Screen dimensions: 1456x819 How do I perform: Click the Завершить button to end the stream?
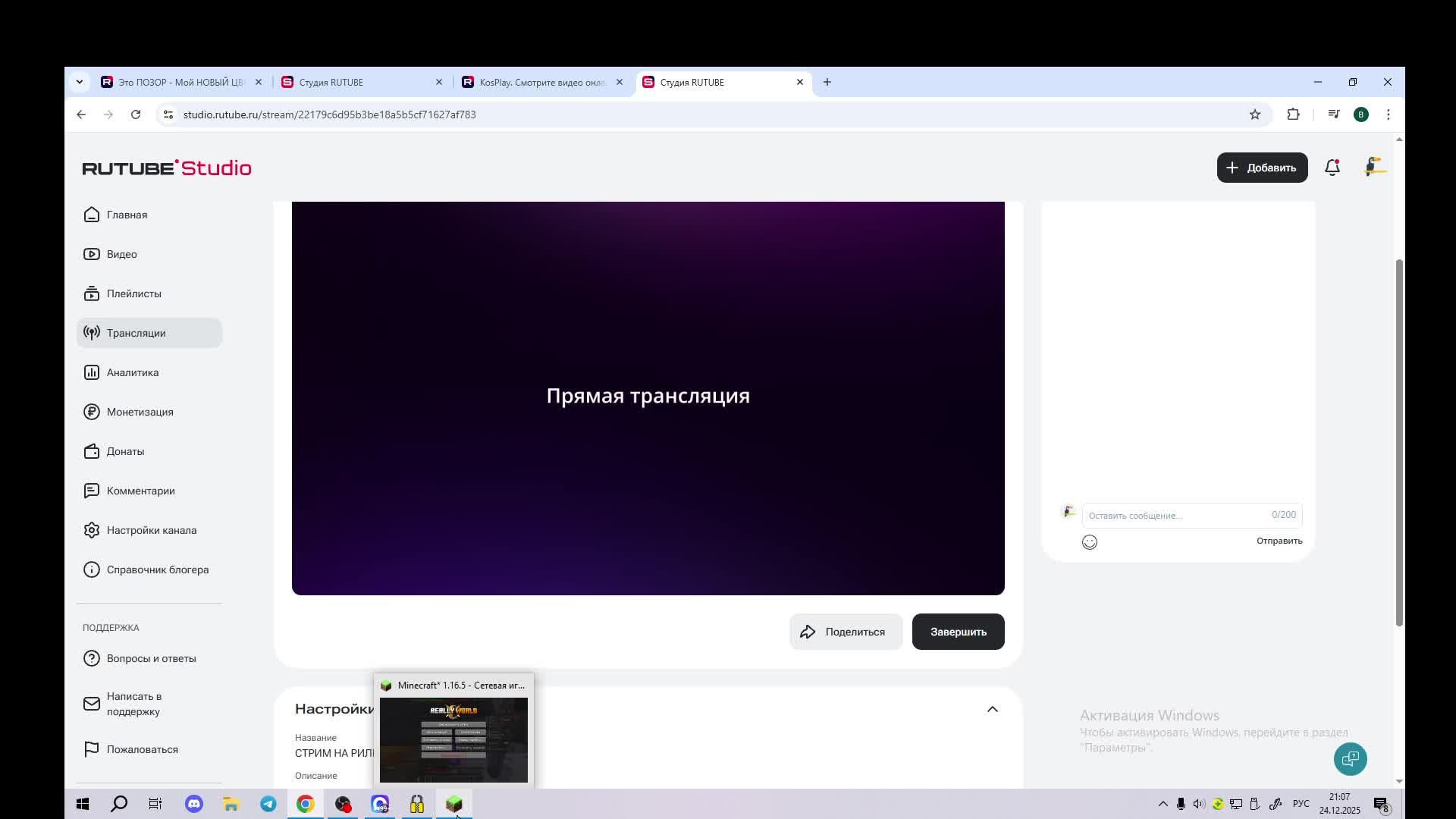[958, 631]
